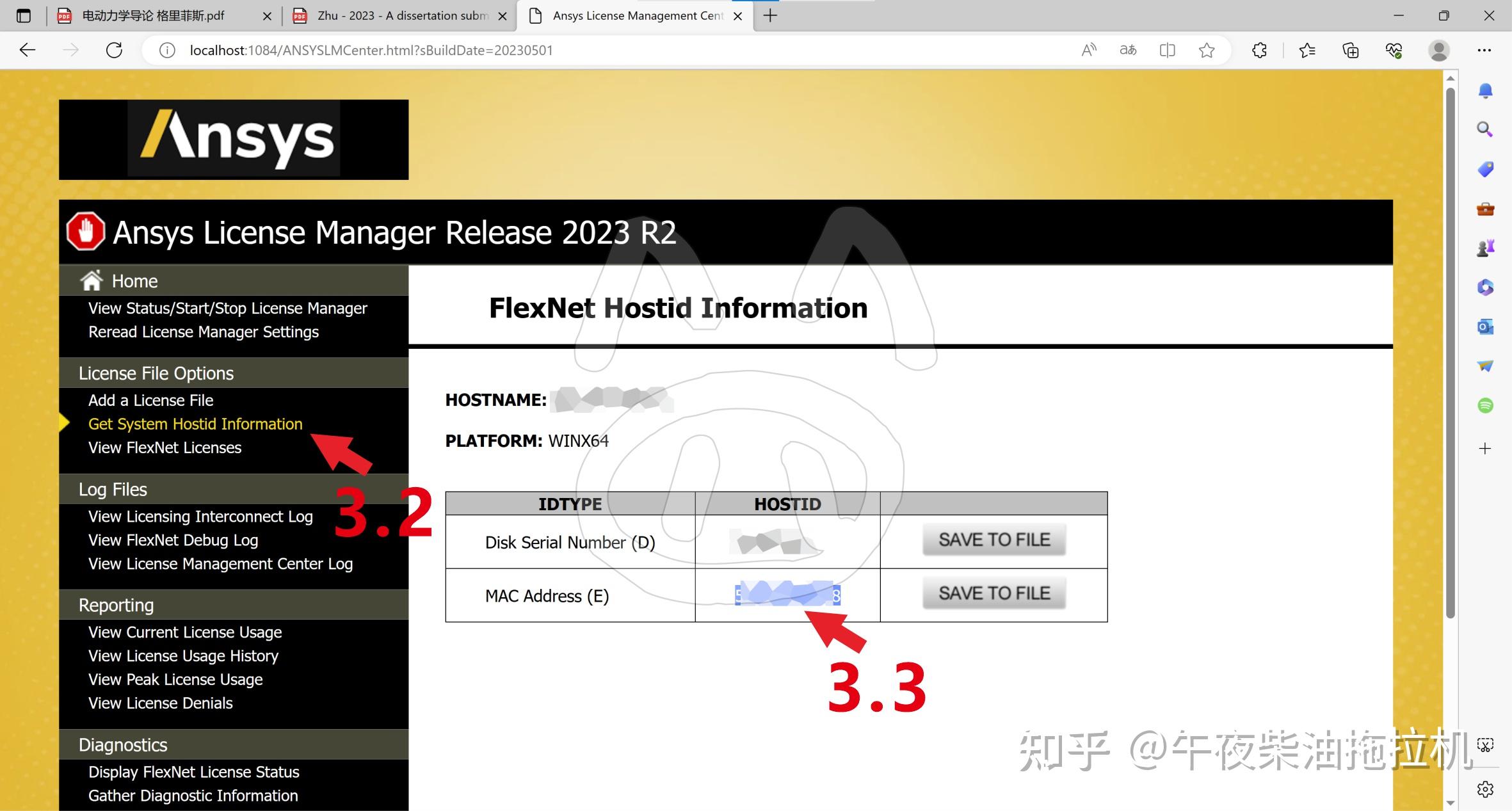This screenshot has height=811, width=1512.
Task: Open View FlexNet Licenses
Action: 165,447
